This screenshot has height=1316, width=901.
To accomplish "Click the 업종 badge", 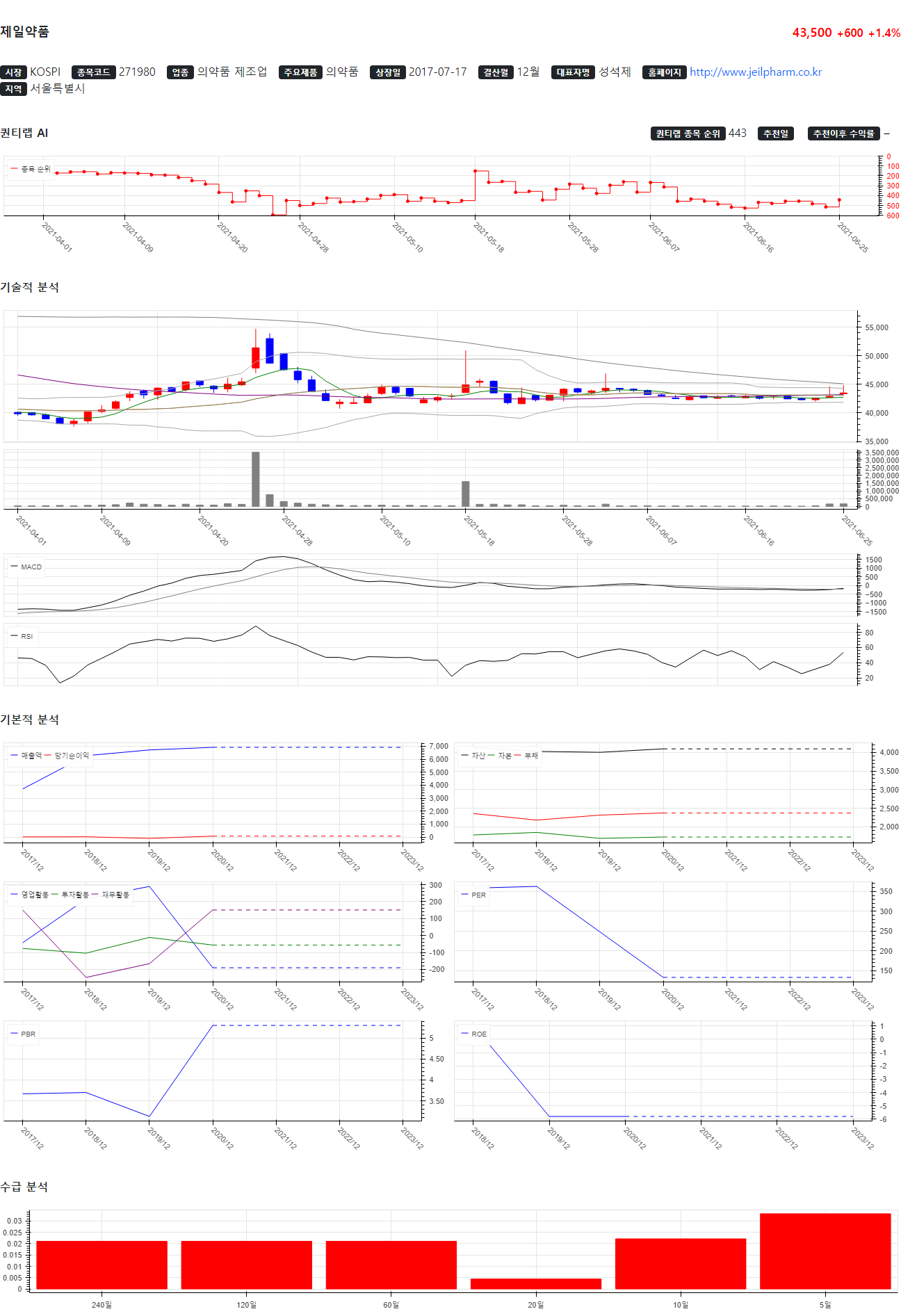I will coord(180,72).
